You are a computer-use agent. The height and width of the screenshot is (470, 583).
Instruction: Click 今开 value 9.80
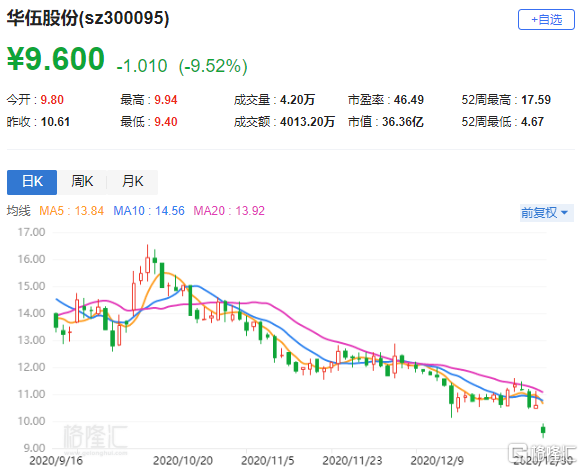coord(52,100)
